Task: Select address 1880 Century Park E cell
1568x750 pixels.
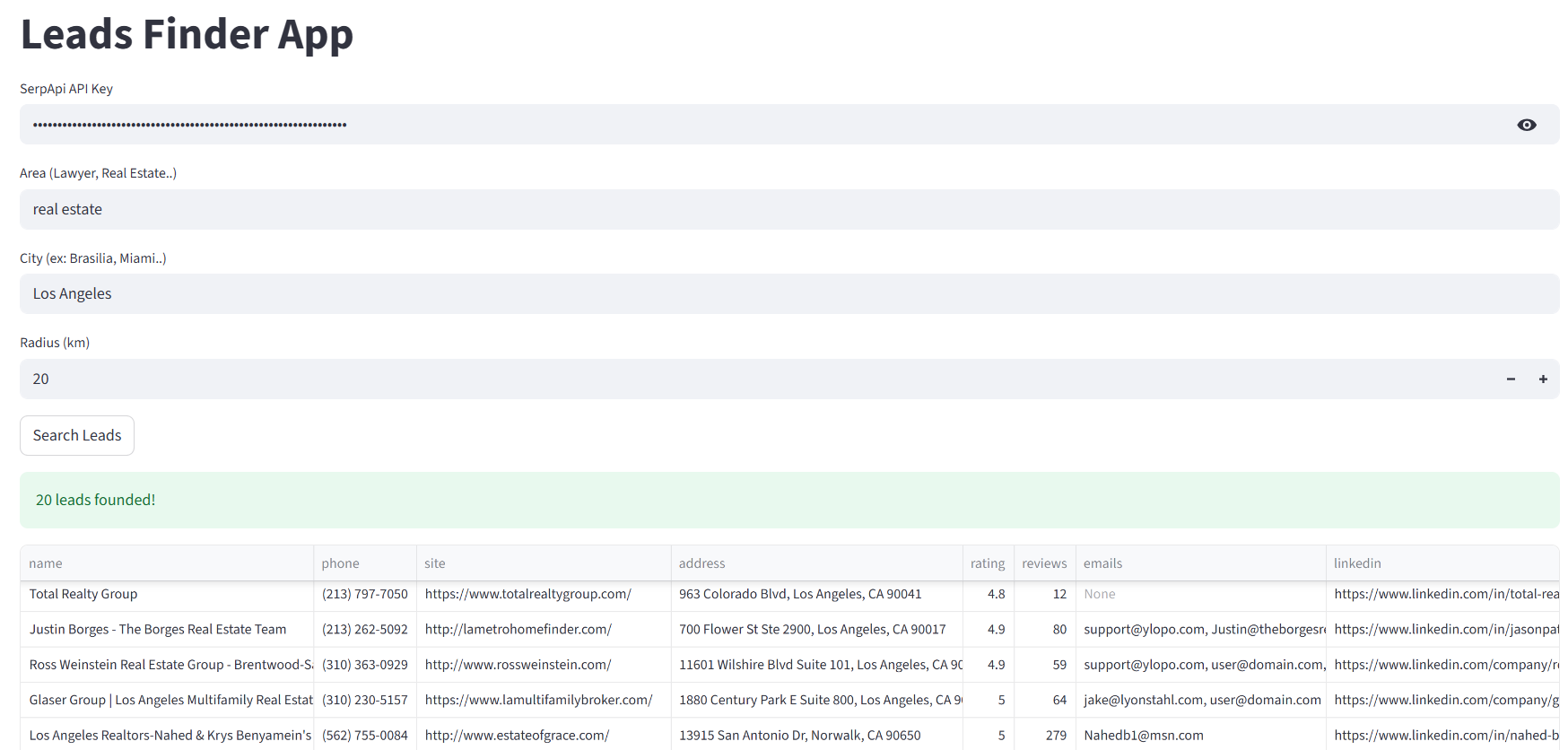Action: (x=816, y=700)
